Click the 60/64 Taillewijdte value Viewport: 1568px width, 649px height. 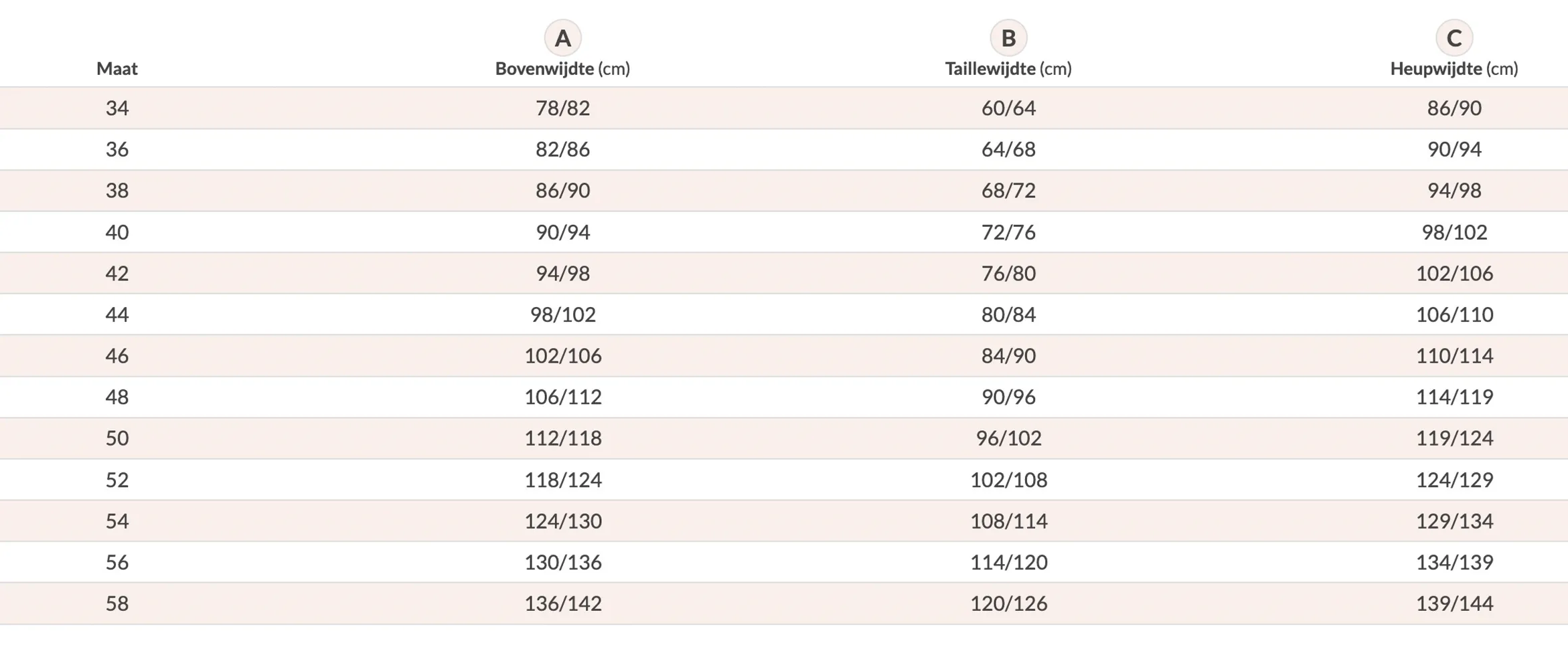[x=1008, y=108]
